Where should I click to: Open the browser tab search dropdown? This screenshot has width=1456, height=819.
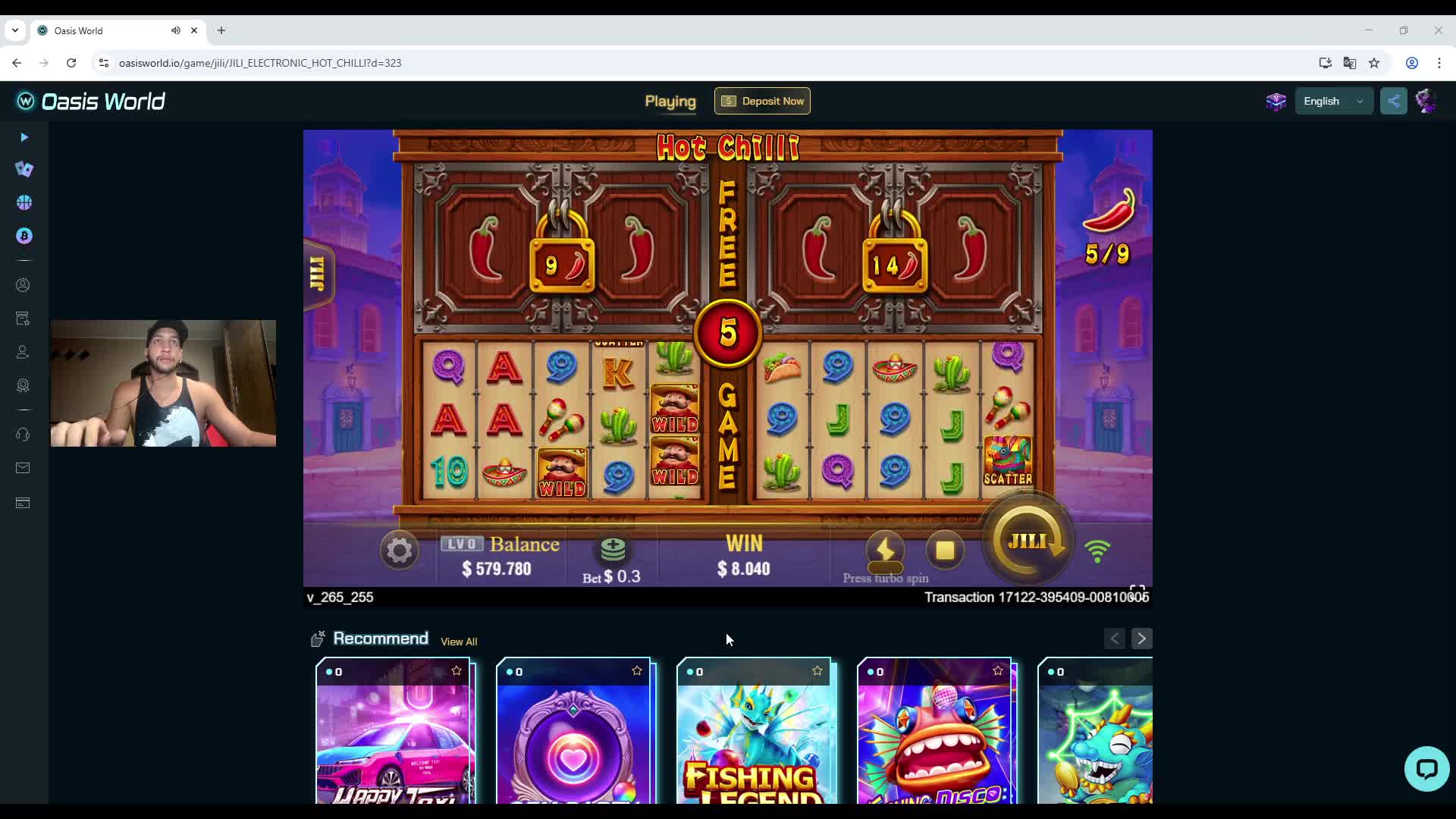[x=15, y=30]
